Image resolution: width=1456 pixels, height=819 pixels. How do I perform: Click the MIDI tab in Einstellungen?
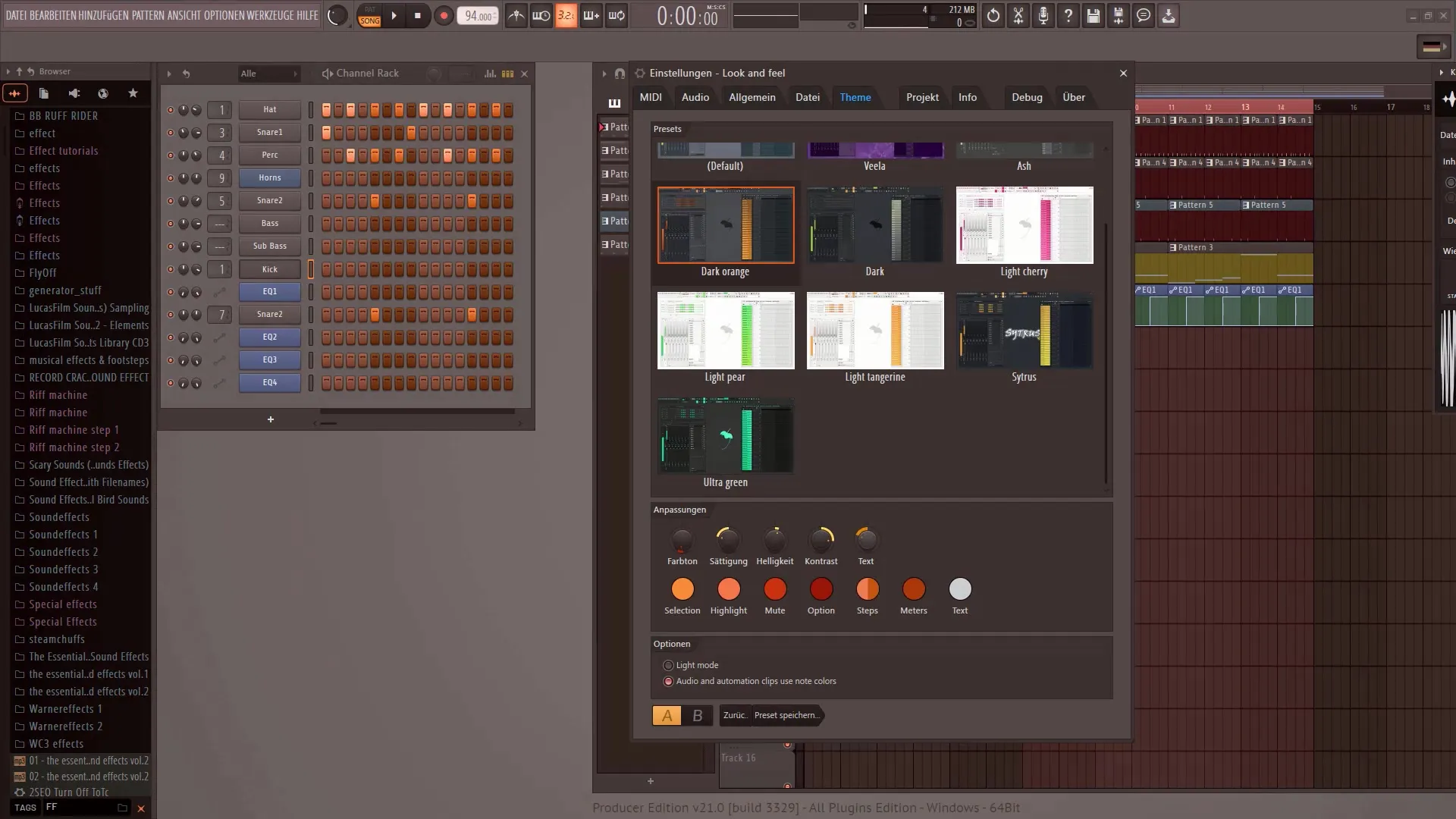pos(650,97)
